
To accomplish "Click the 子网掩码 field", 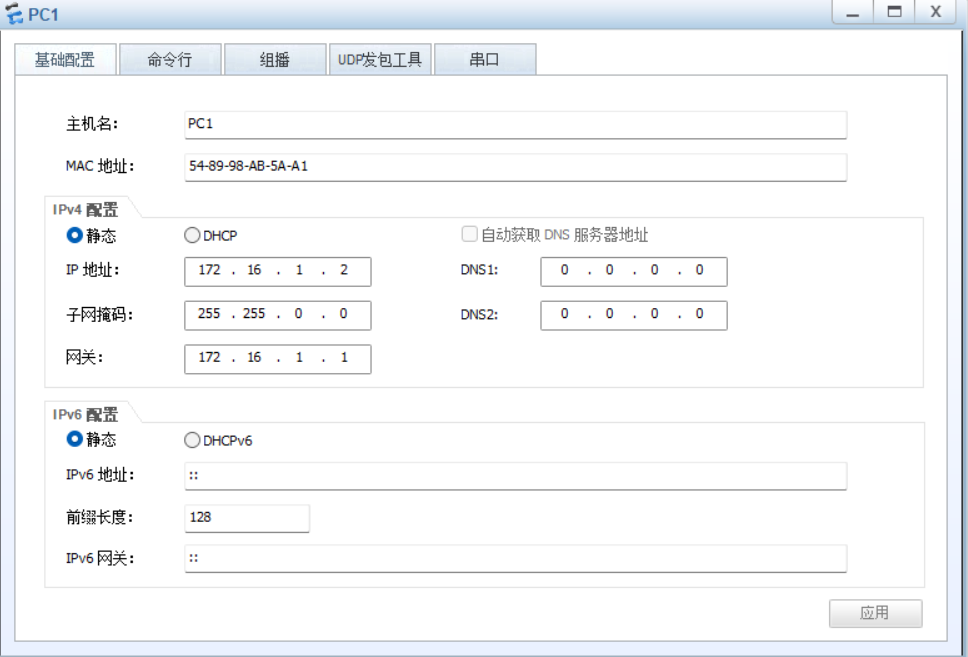I will 277,315.
